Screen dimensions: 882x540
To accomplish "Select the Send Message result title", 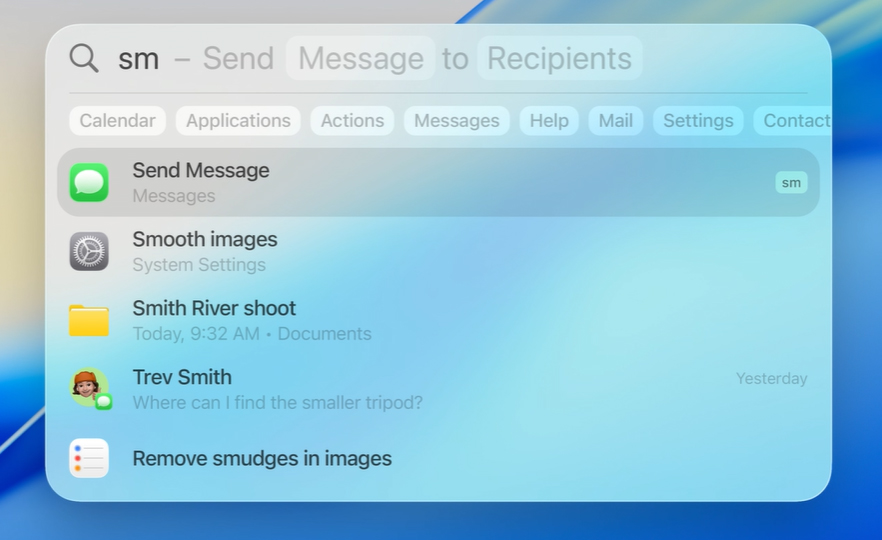I will pyautogui.click(x=201, y=170).
